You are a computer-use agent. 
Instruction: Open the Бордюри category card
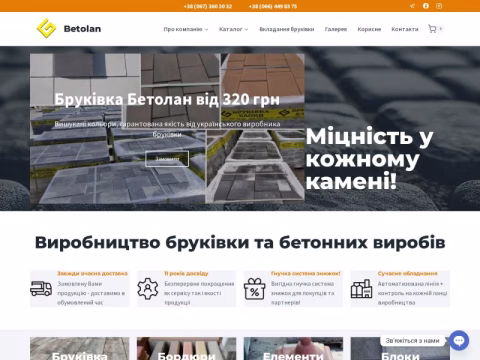[x=186, y=348]
